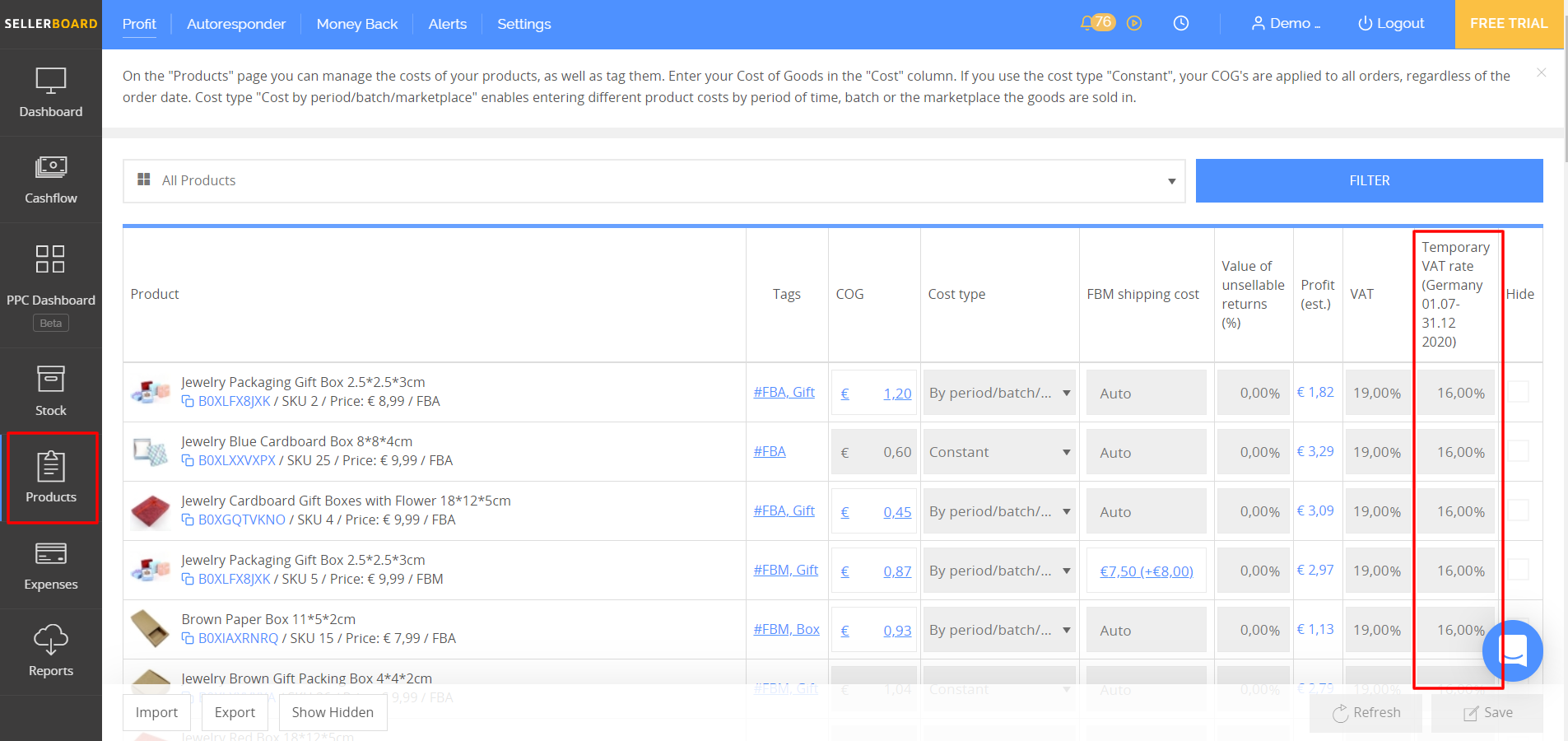Open thumbnail of Brown Paper Box 11*5*2cm
Viewport: 1568px width, 741px height.
[x=151, y=629]
